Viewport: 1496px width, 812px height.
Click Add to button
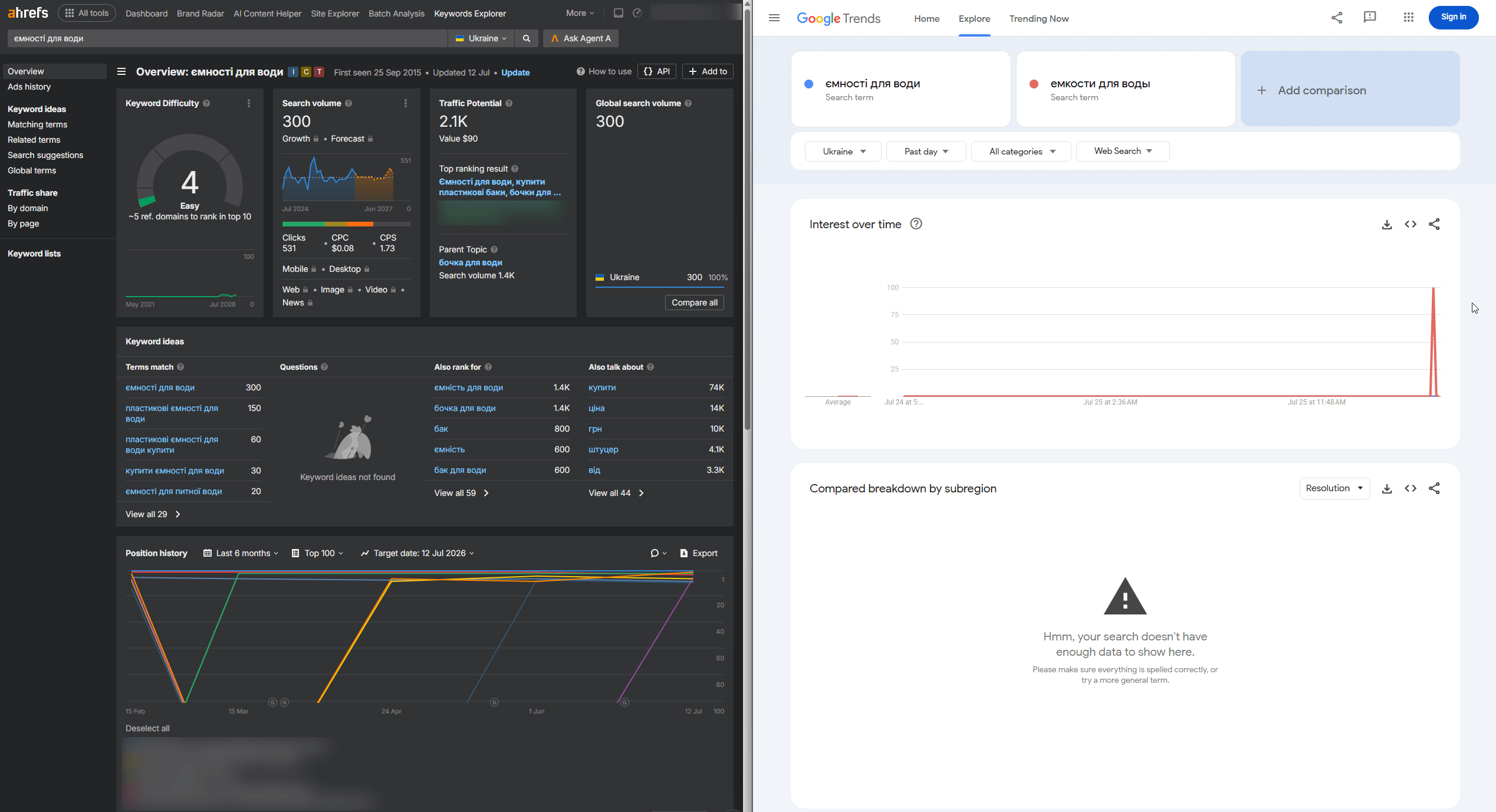click(x=708, y=71)
